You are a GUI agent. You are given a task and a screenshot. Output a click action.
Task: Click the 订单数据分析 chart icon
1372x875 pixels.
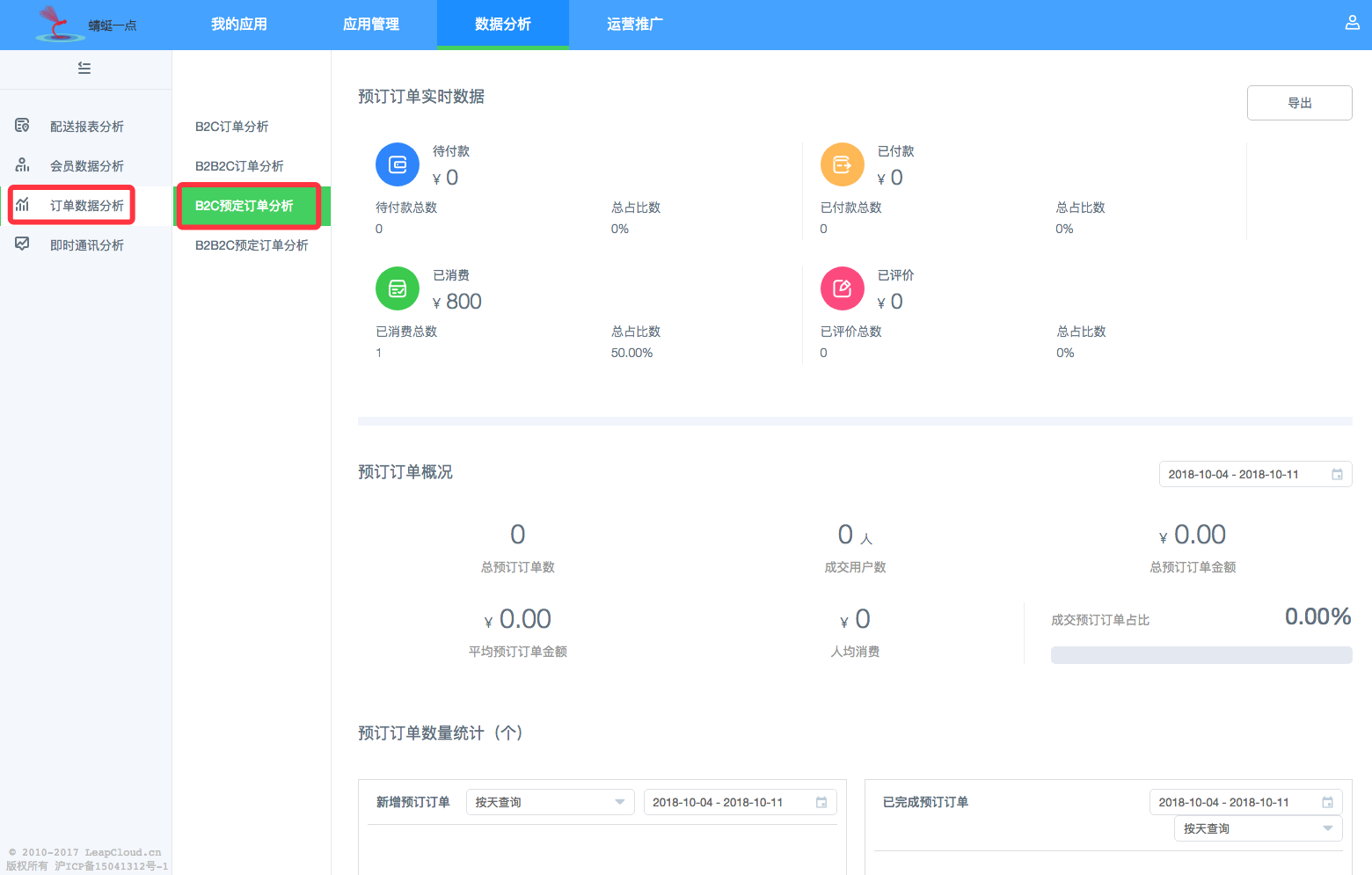[23, 205]
